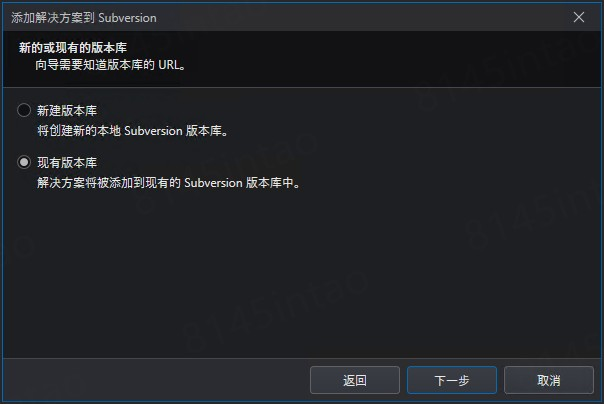604x404 pixels.
Task: Click Subversion in the new repository description
Action: 153,131
